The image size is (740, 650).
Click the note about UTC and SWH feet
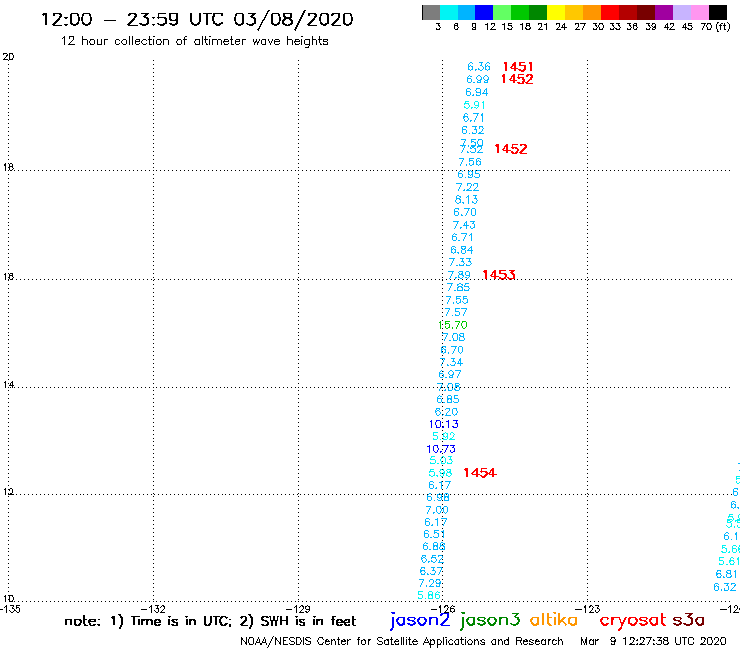pos(210,621)
